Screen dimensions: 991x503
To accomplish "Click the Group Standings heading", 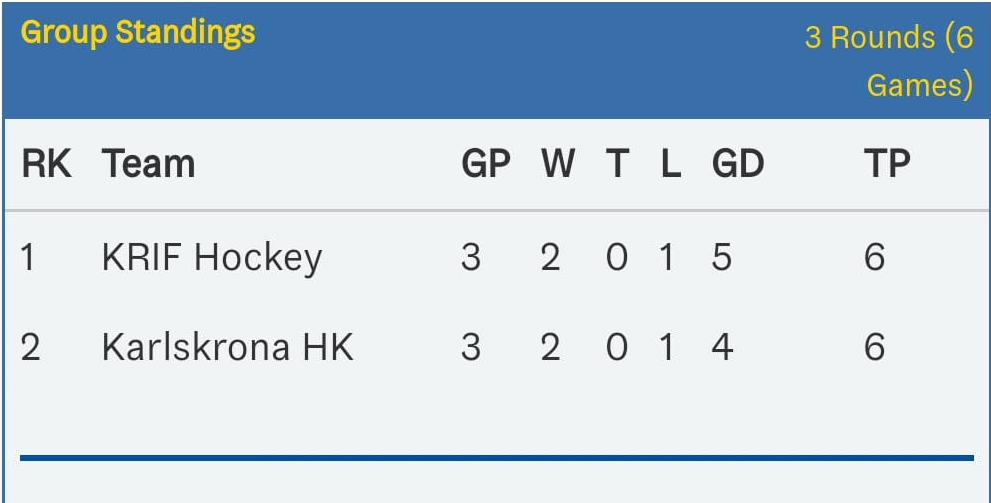I will point(138,33).
